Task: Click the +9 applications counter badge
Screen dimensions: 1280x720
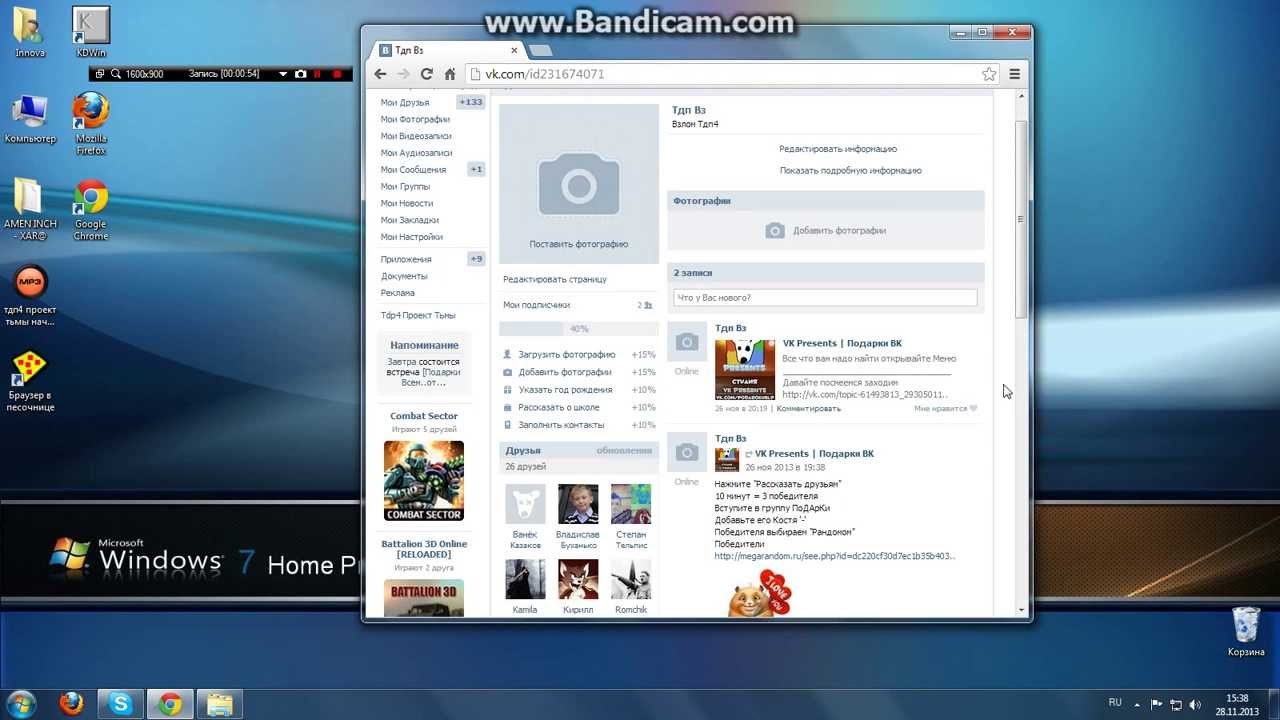Action: tap(476, 259)
